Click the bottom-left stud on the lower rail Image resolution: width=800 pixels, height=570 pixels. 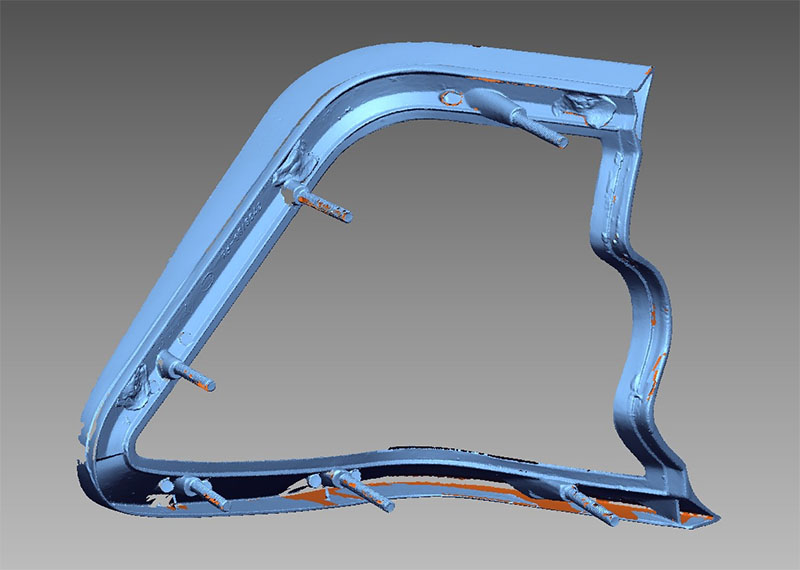pyautogui.click(x=203, y=493)
